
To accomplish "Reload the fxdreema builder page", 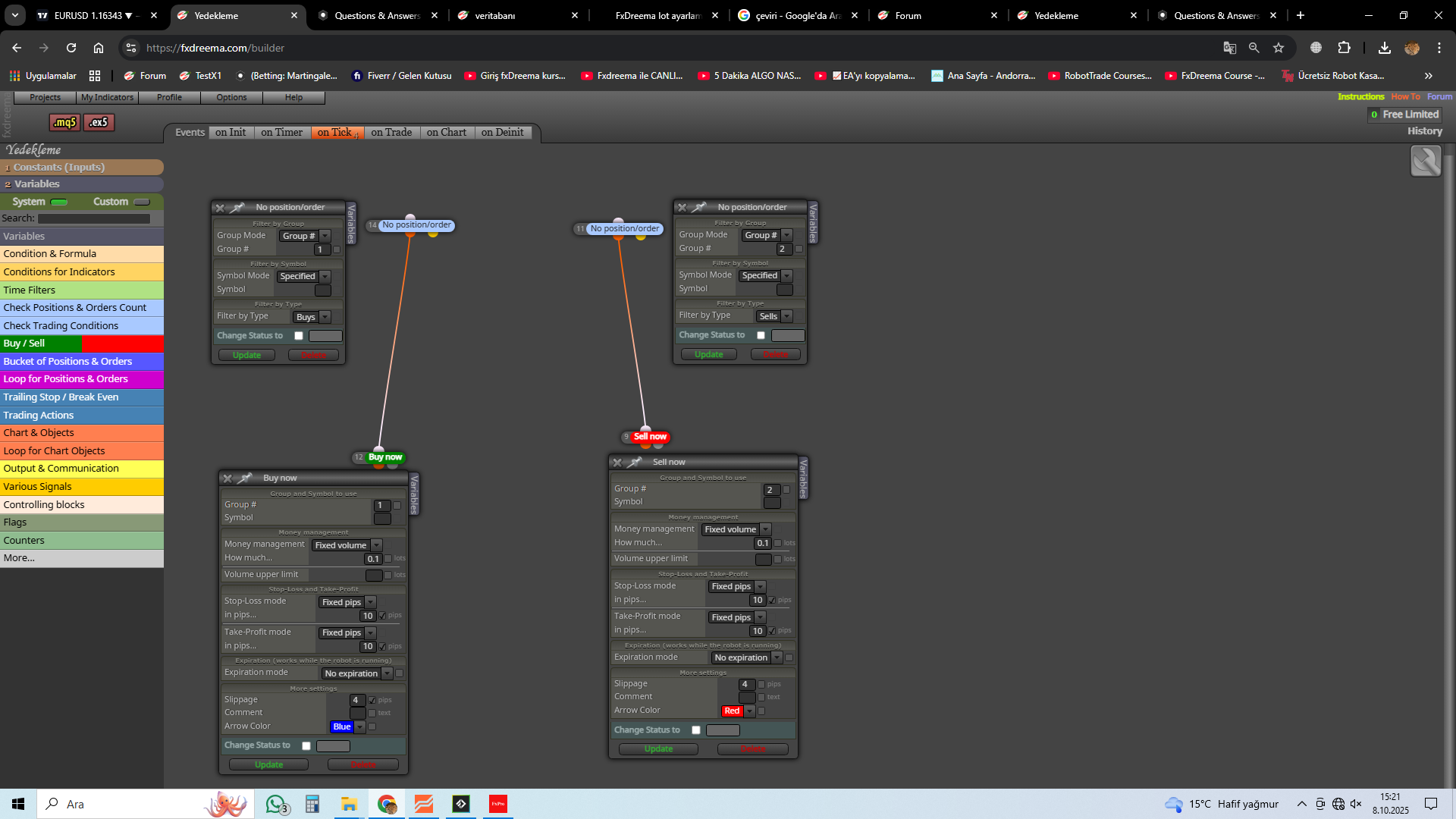I will (x=71, y=48).
